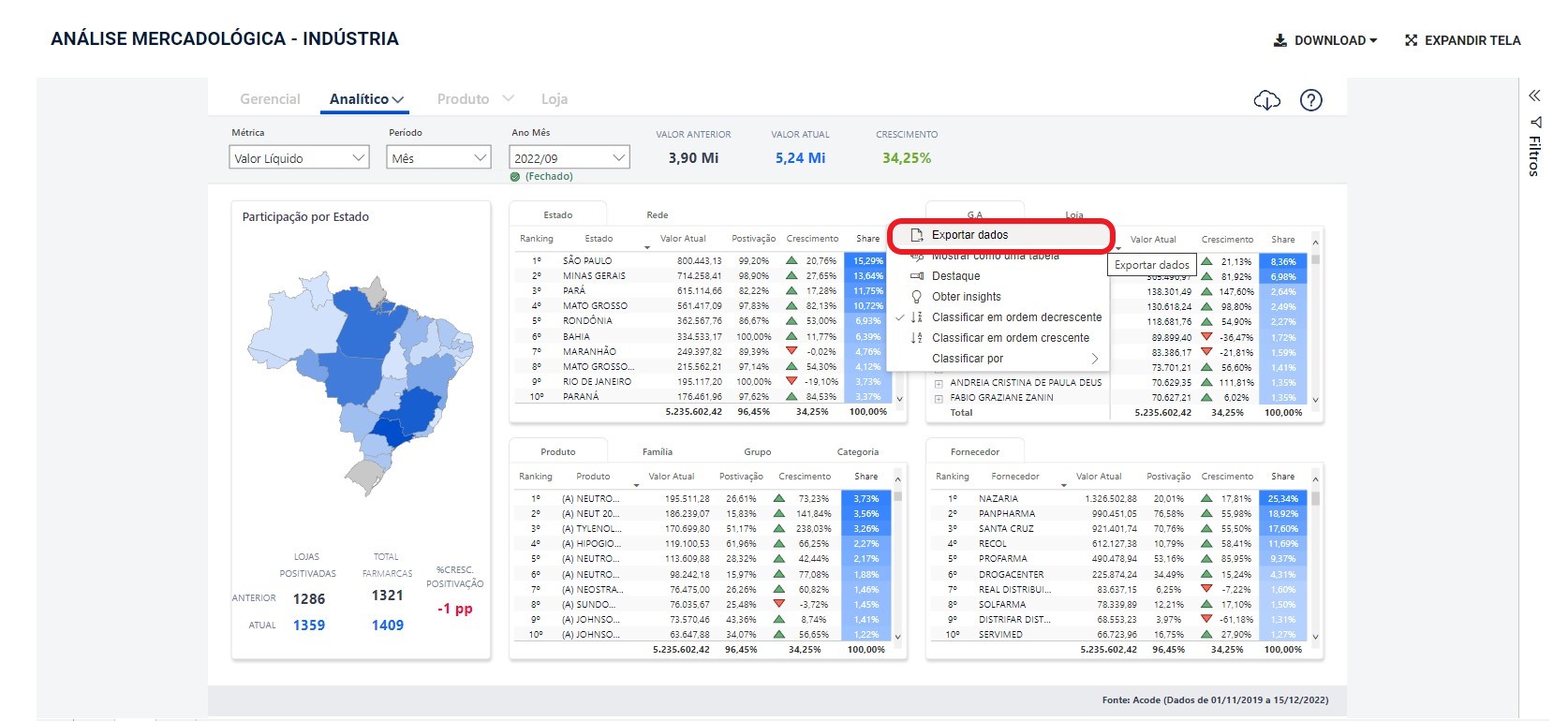Click the ascending sort A-Z icon

tap(916, 338)
